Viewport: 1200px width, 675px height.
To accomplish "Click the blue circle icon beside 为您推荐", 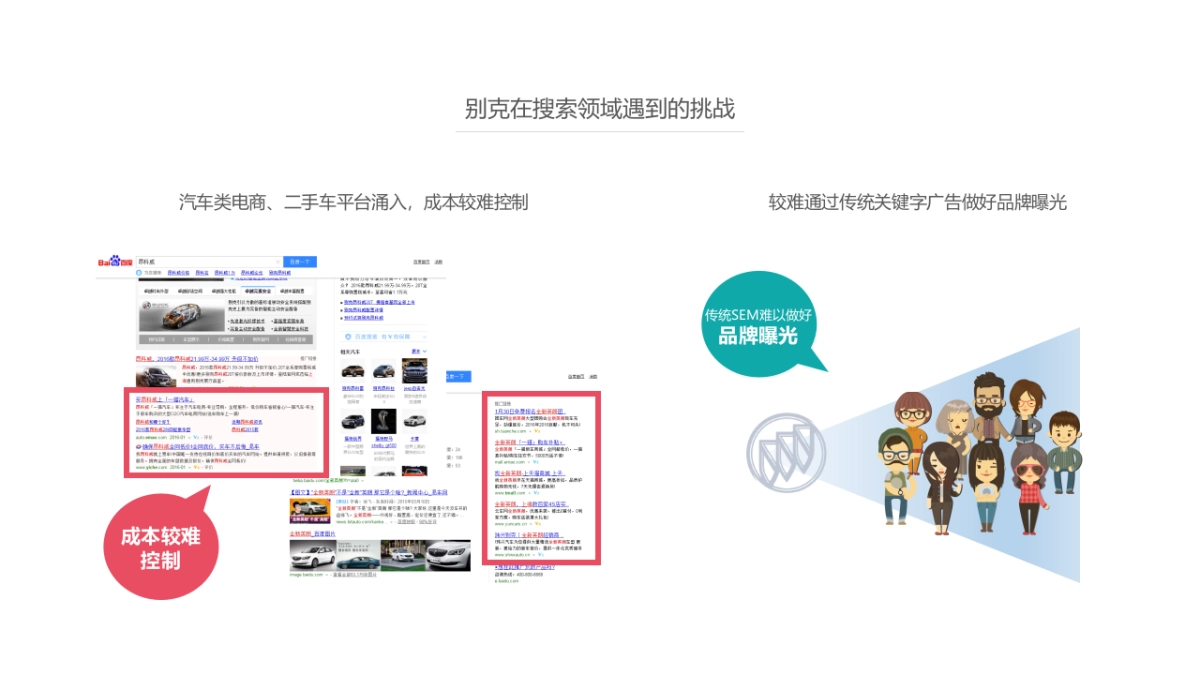I will [x=138, y=272].
